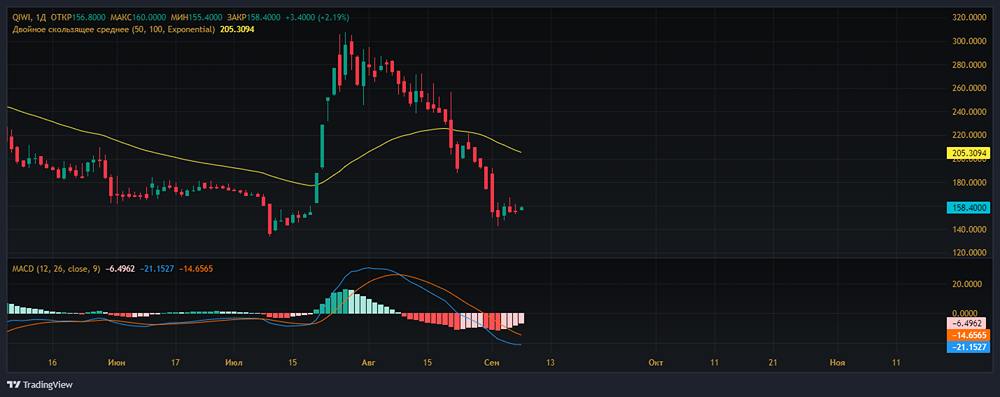The height and width of the screenshot is (397, 1000).
Task: Click the 260.0000 price scale label
Action: pos(970,88)
